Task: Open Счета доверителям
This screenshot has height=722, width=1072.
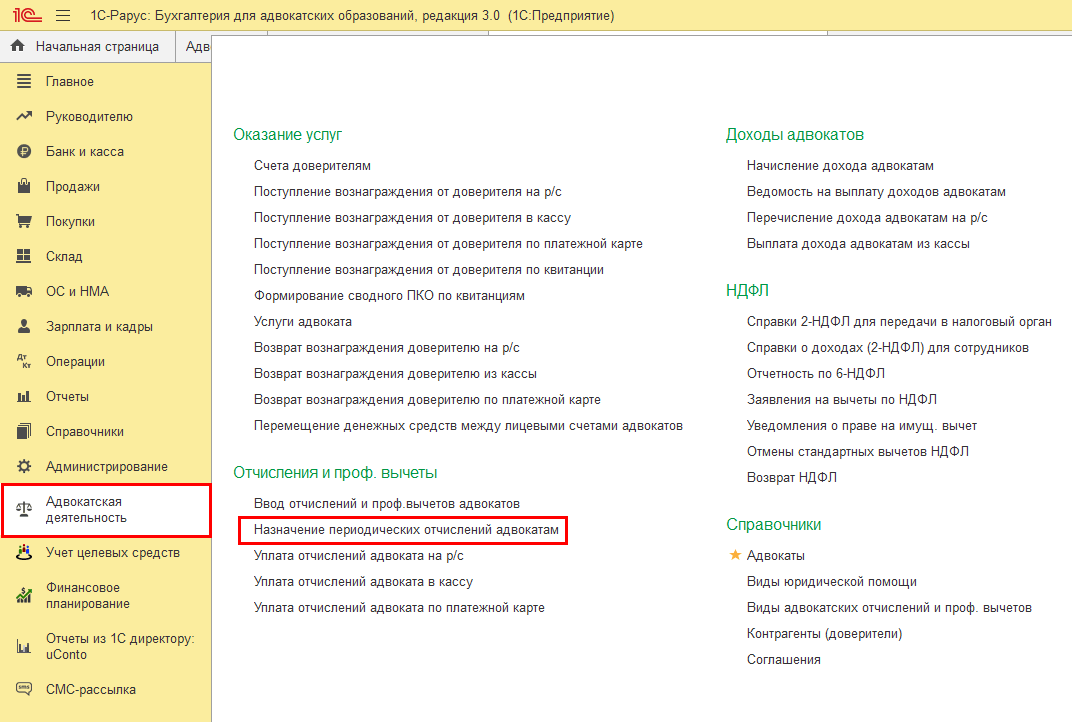Action: click(x=312, y=166)
